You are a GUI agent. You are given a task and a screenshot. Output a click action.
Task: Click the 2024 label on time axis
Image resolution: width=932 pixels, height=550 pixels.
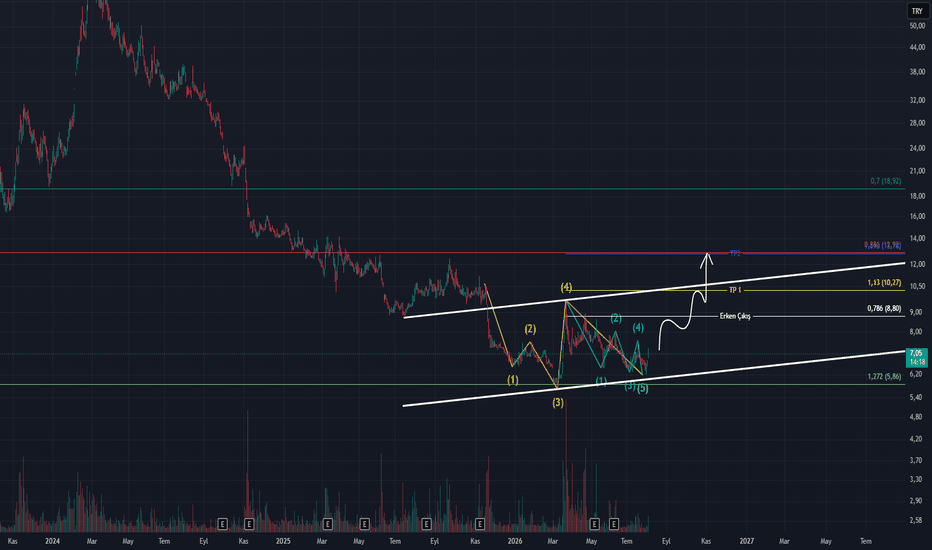(x=52, y=541)
